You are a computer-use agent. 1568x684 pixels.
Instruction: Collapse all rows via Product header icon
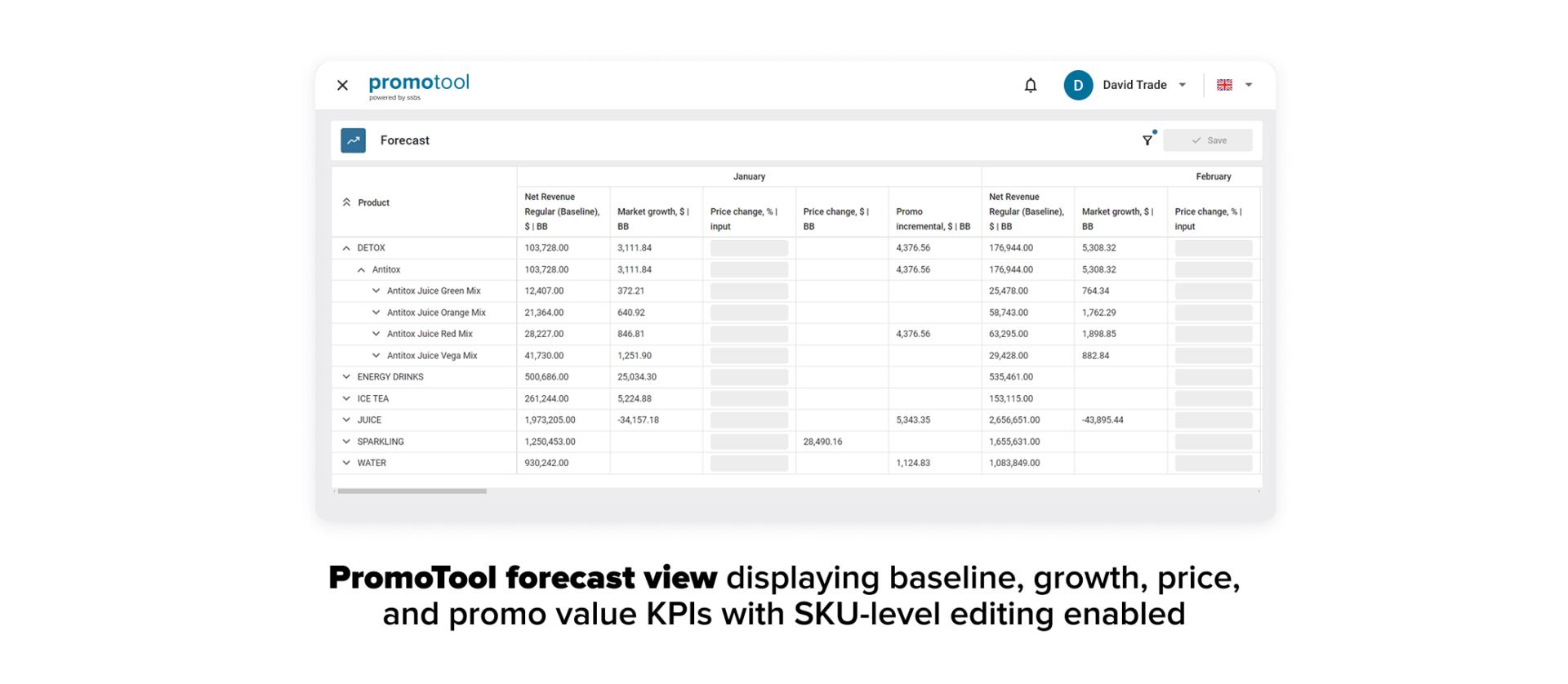[346, 202]
